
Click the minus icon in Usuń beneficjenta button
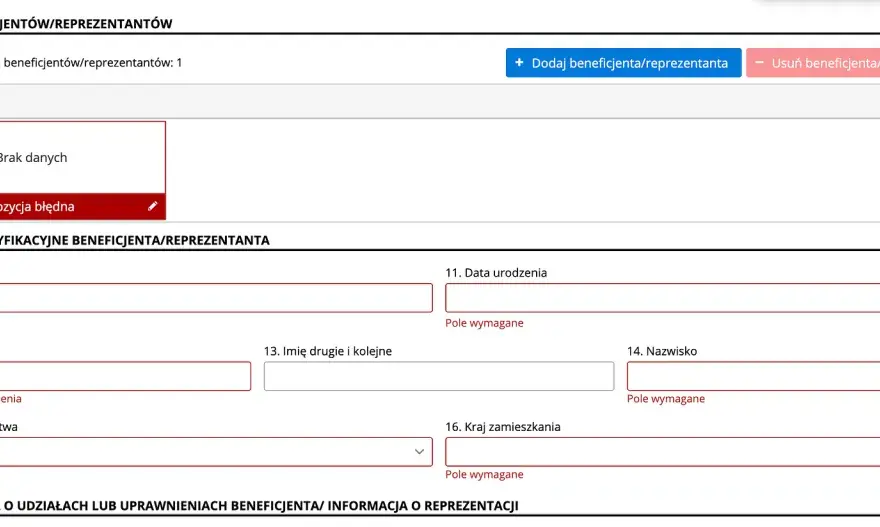click(759, 62)
